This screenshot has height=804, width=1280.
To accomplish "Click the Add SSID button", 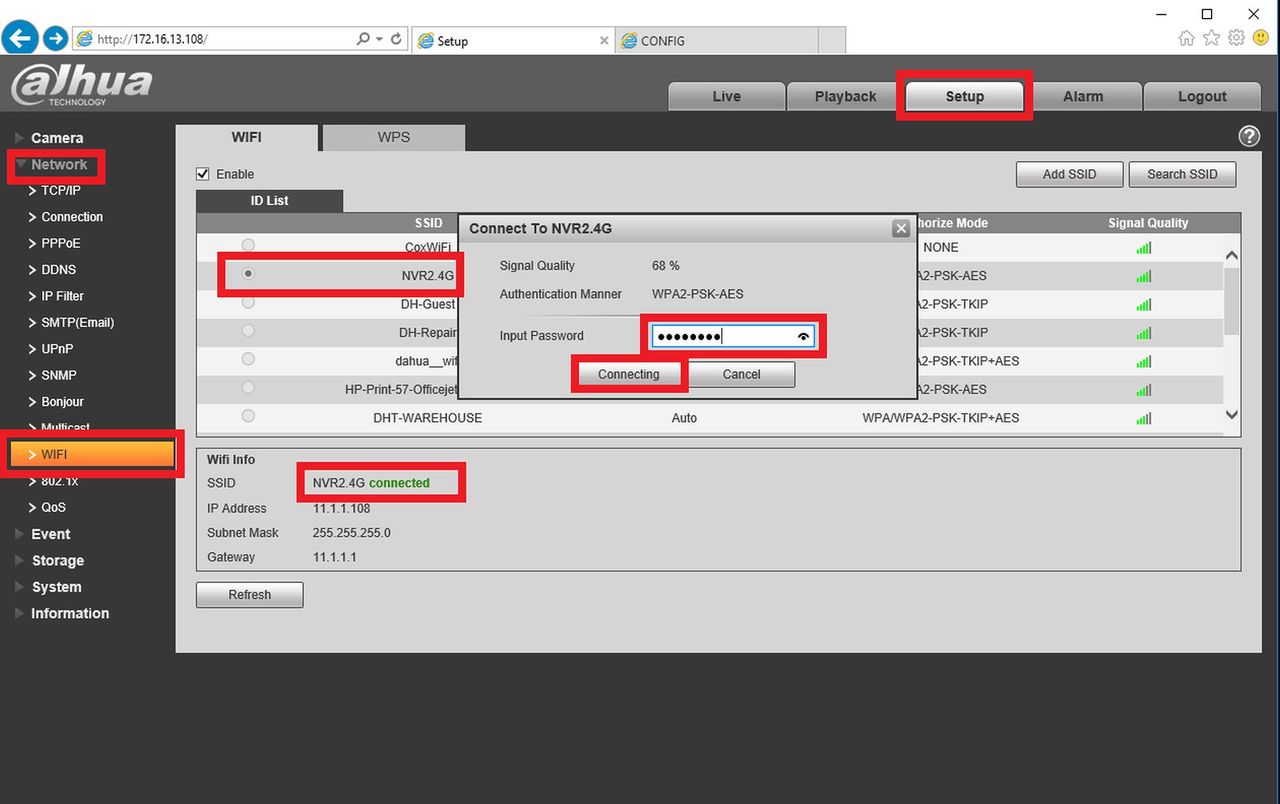I will [x=1069, y=174].
